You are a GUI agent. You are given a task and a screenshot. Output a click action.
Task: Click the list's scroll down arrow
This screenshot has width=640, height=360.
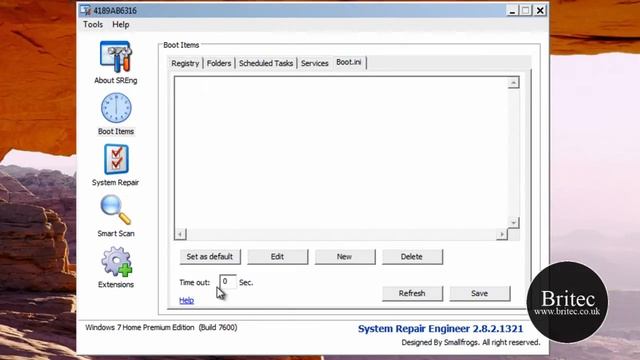[x=513, y=222]
